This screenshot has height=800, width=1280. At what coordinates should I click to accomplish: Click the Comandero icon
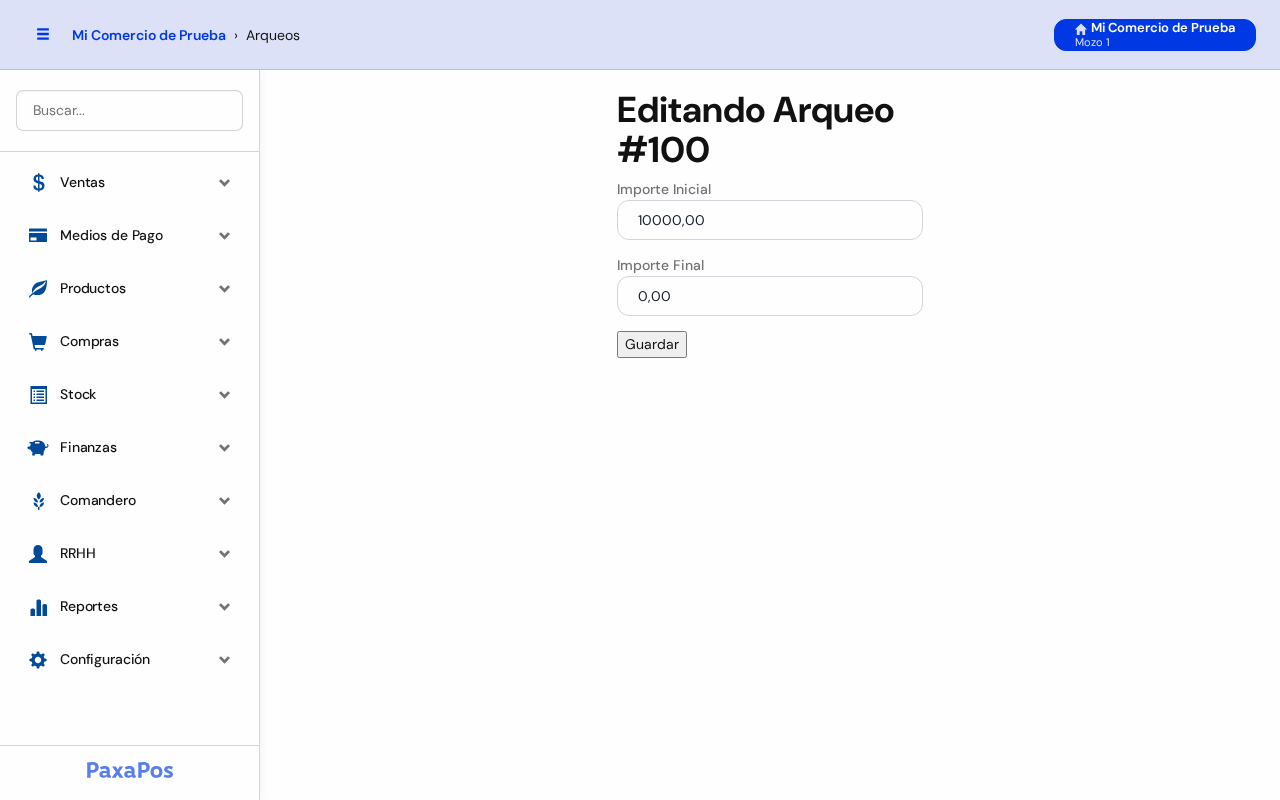pyautogui.click(x=38, y=500)
